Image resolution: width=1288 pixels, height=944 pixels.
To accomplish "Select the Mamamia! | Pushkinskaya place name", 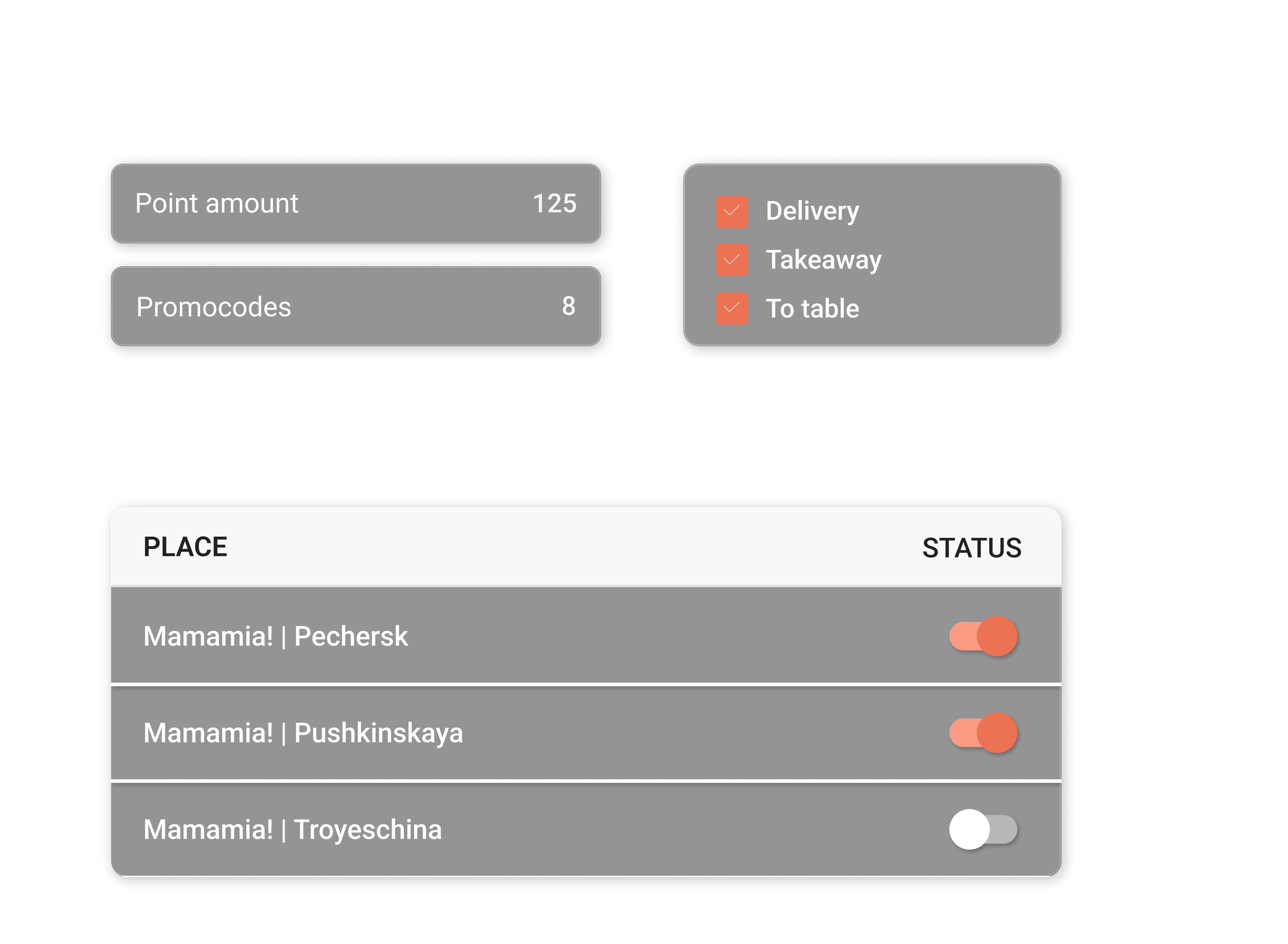I will click(x=303, y=733).
